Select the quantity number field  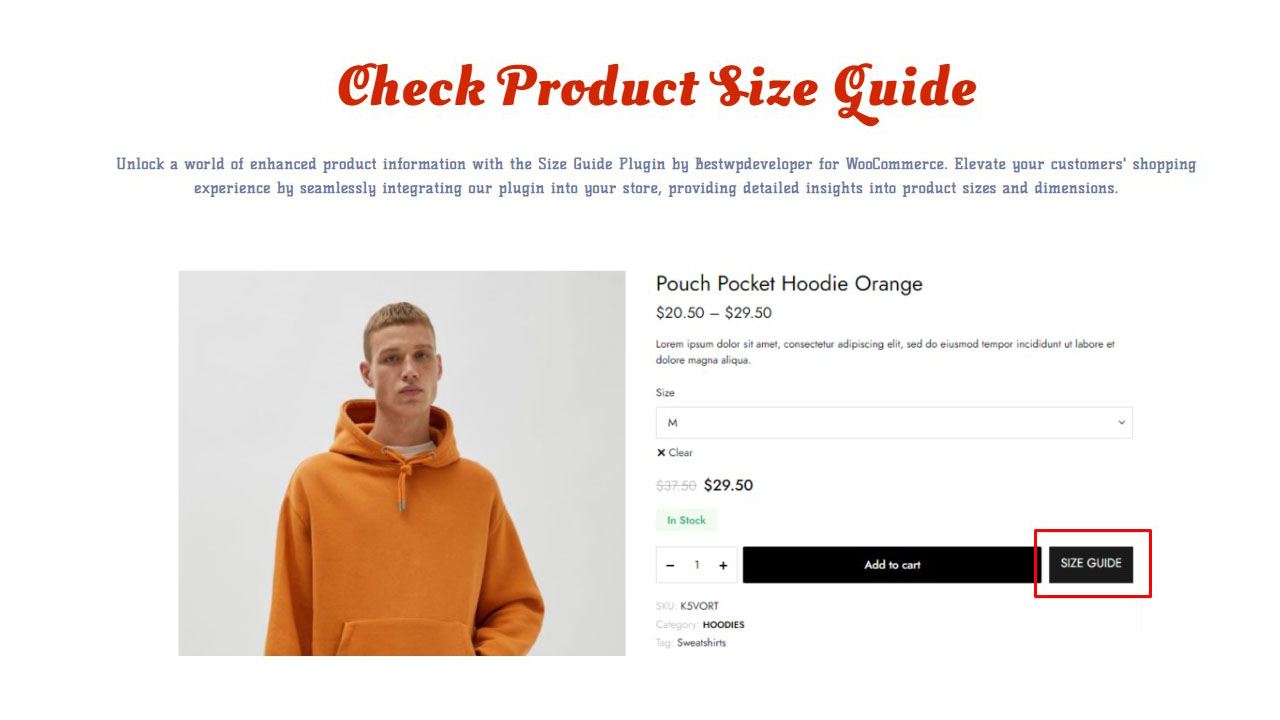[697, 565]
